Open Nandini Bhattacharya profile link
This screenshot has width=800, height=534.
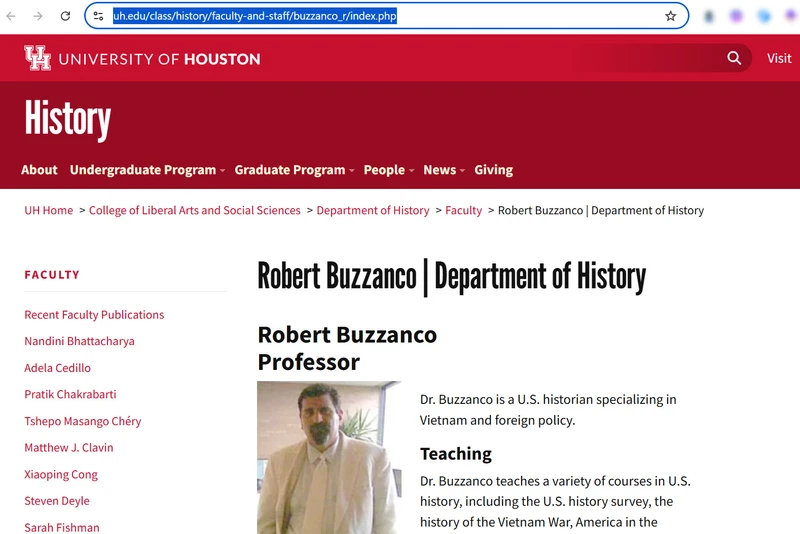tap(80, 341)
